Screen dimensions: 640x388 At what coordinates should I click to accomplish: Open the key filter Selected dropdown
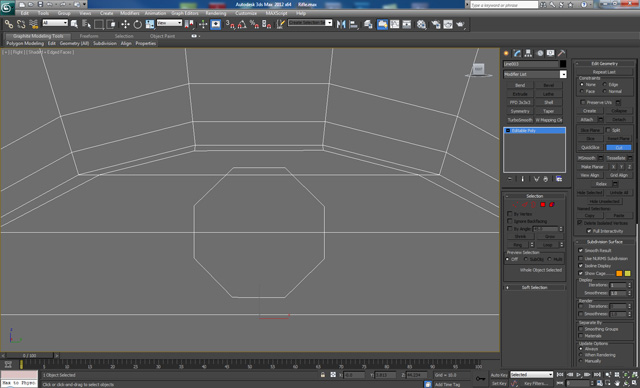pos(531,375)
